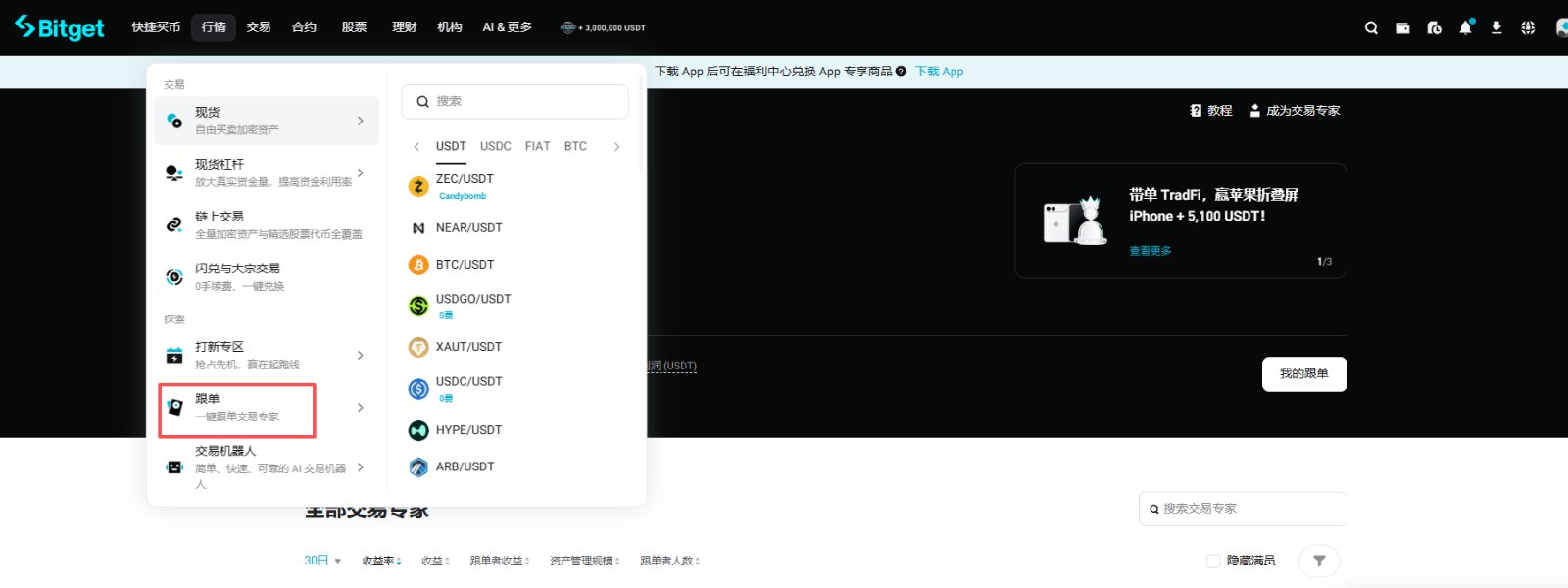Open the AI & 更多 menu
This screenshot has height=588, width=1568.
pos(507,27)
